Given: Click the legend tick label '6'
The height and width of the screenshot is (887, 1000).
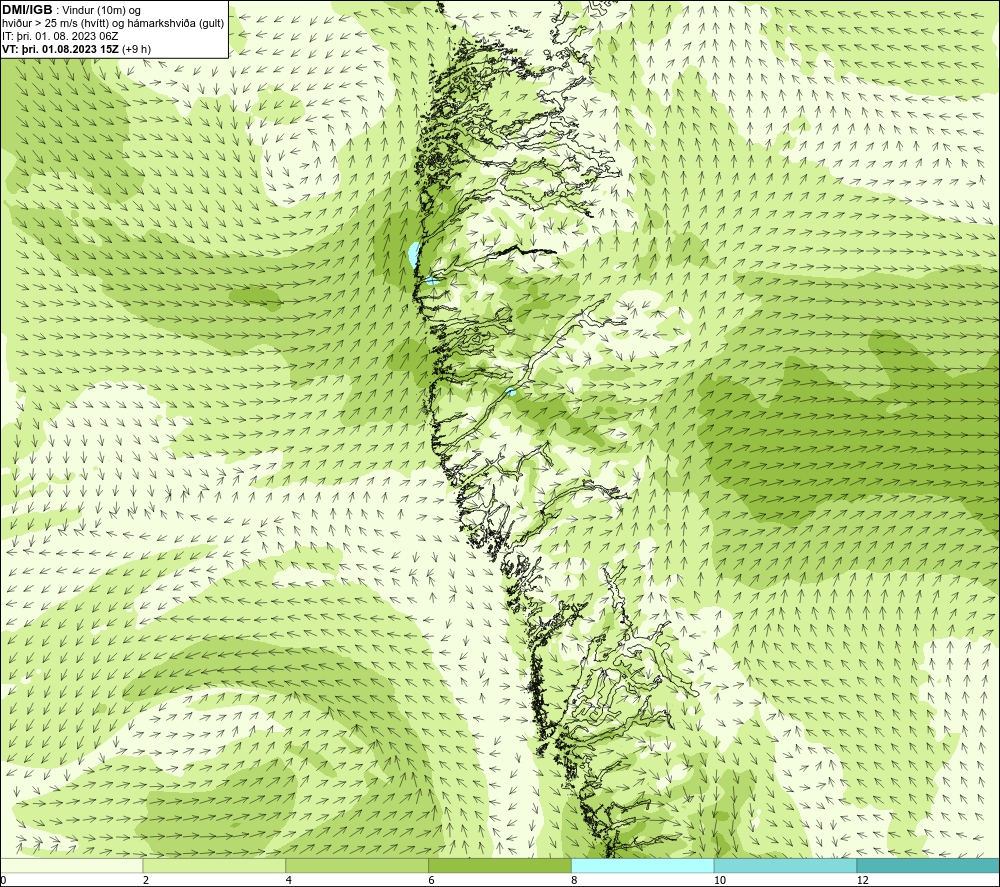Looking at the screenshot, I should point(432,880).
